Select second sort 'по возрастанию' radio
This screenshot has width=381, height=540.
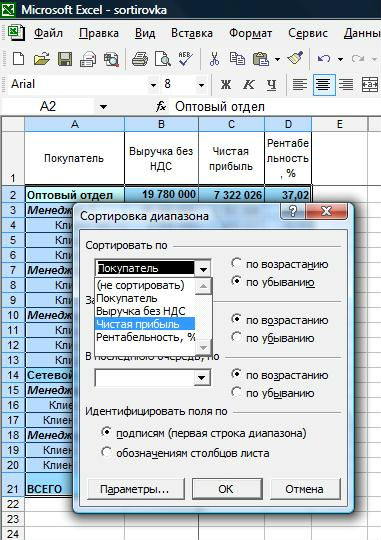click(x=236, y=319)
